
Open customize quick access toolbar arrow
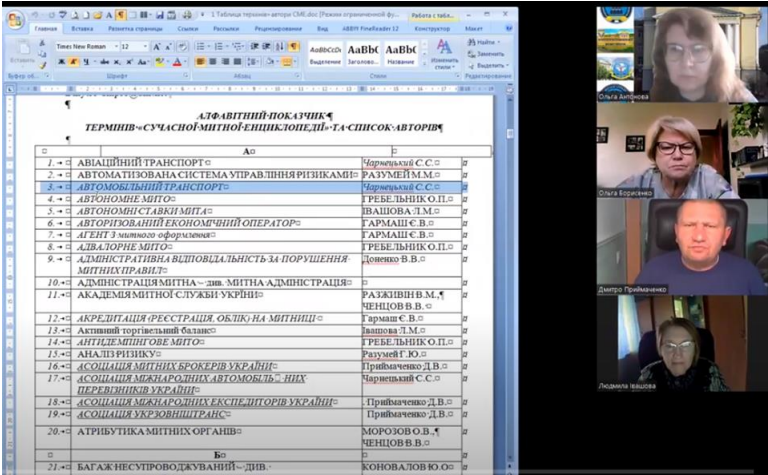pos(202,15)
